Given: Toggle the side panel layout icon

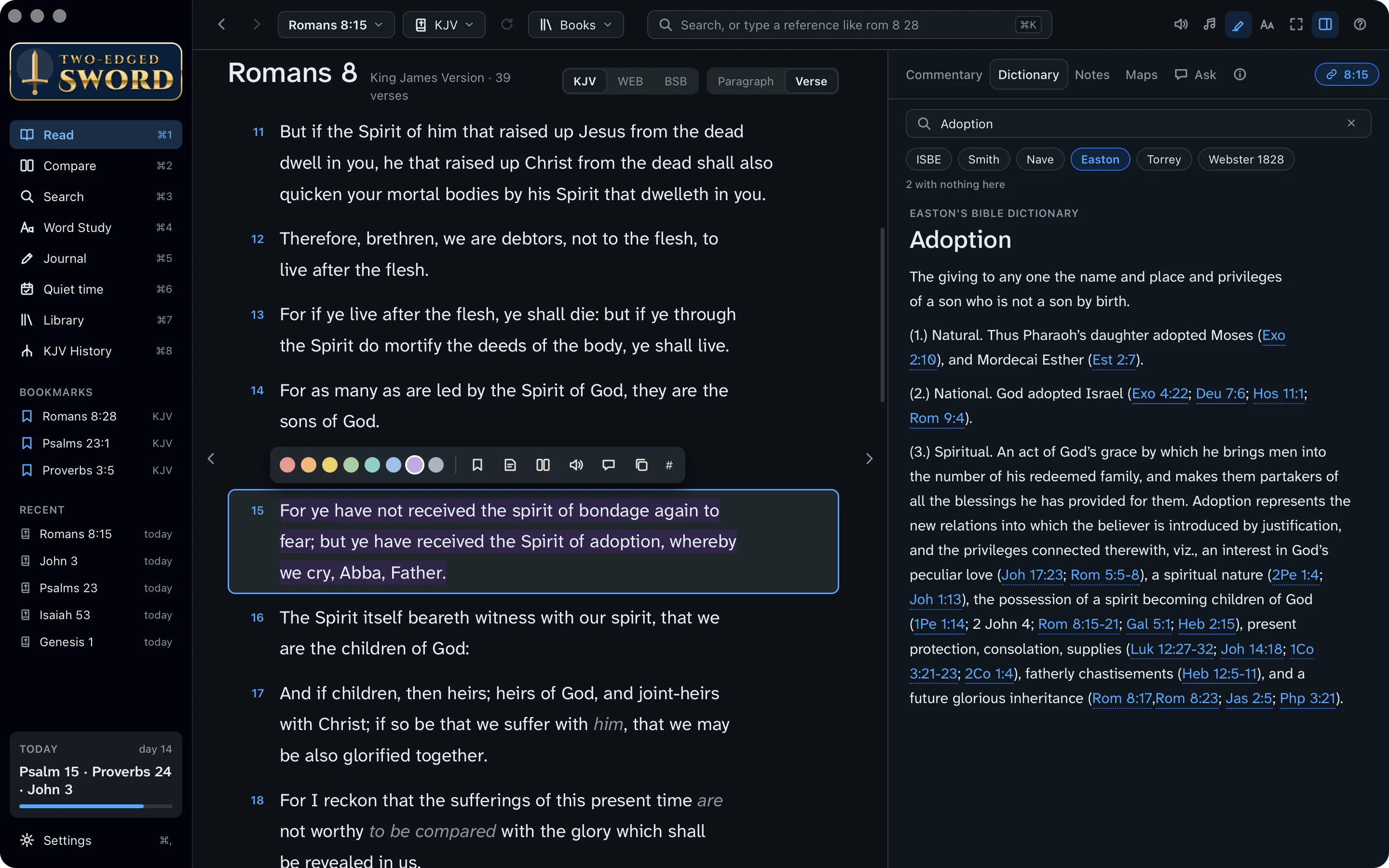Looking at the screenshot, I should pyautogui.click(x=1325, y=25).
